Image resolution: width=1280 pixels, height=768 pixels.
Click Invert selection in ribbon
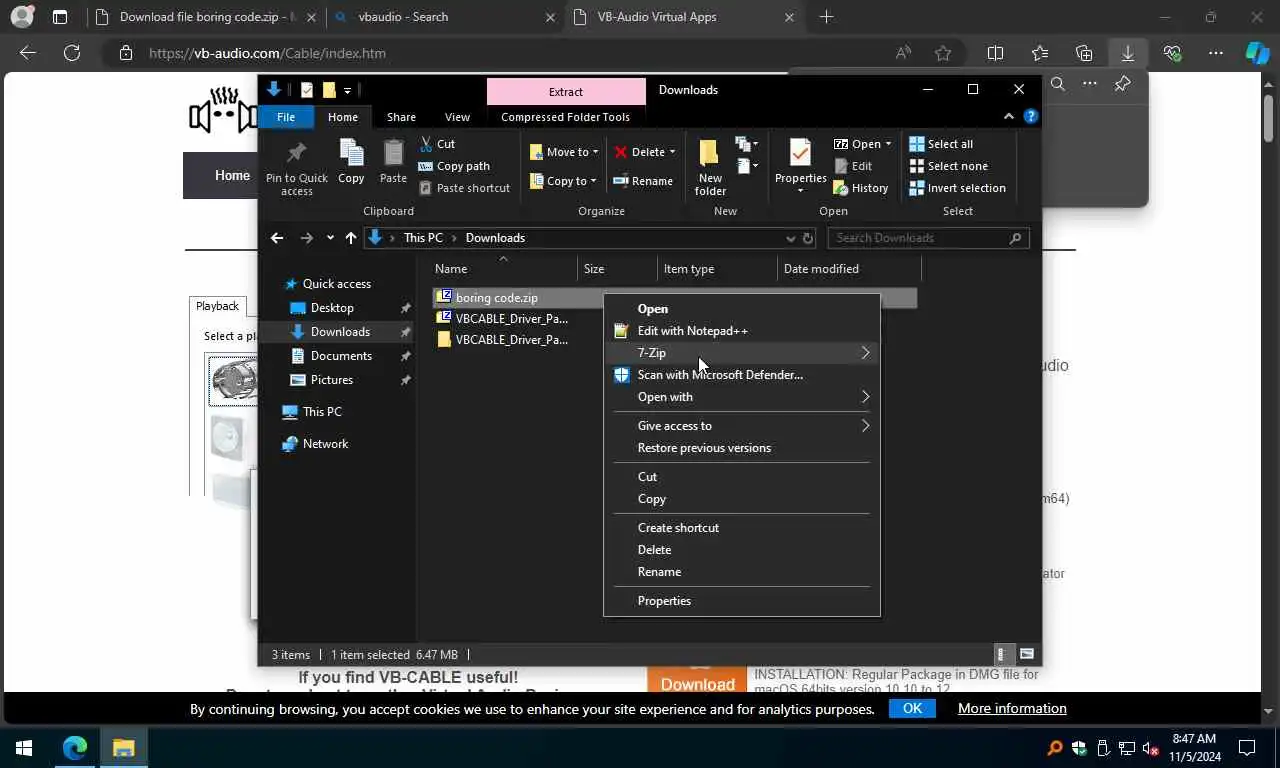(957, 188)
